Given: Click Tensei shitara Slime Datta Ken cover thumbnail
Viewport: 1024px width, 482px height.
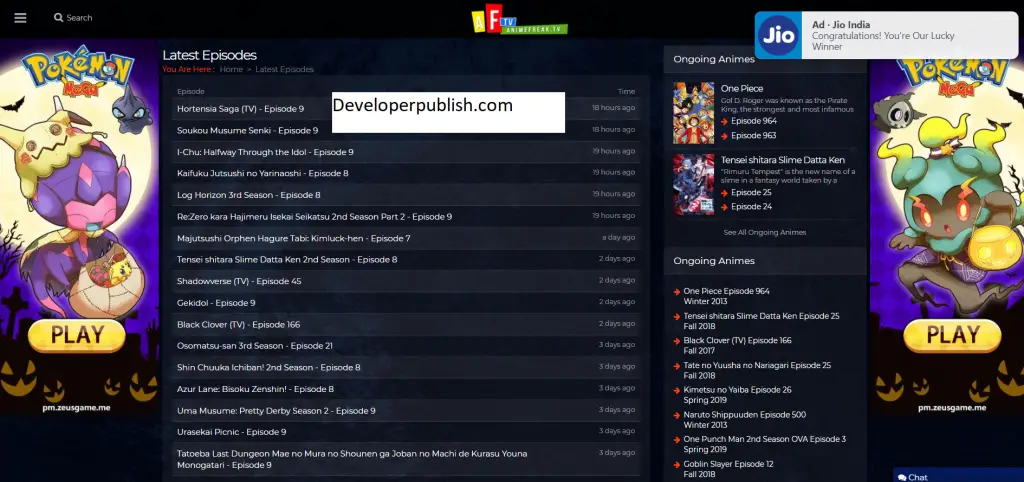Looking at the screenshot, I should coord(694,185).
